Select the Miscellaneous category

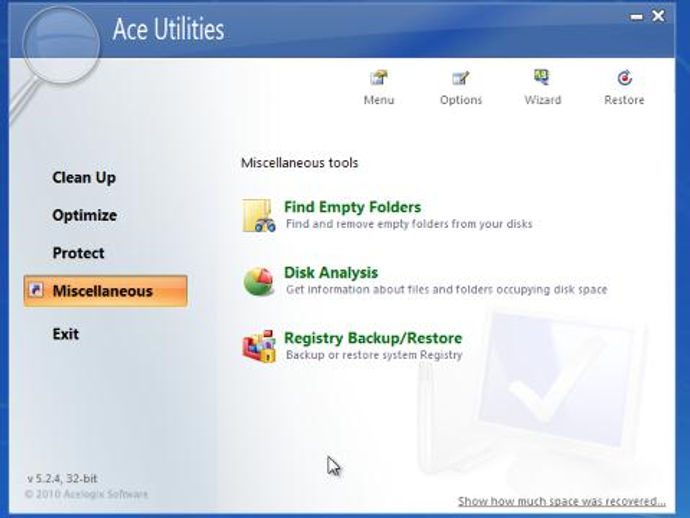pos(106,291)
